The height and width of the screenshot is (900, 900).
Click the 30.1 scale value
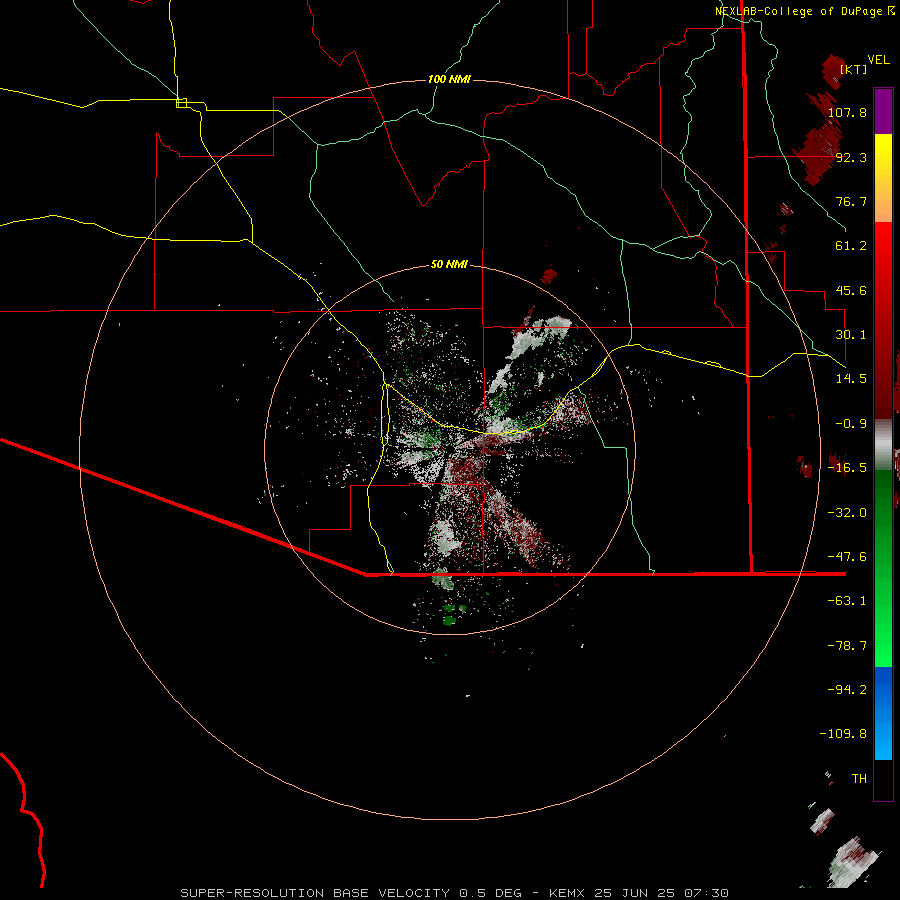click(x=851, y=335)
